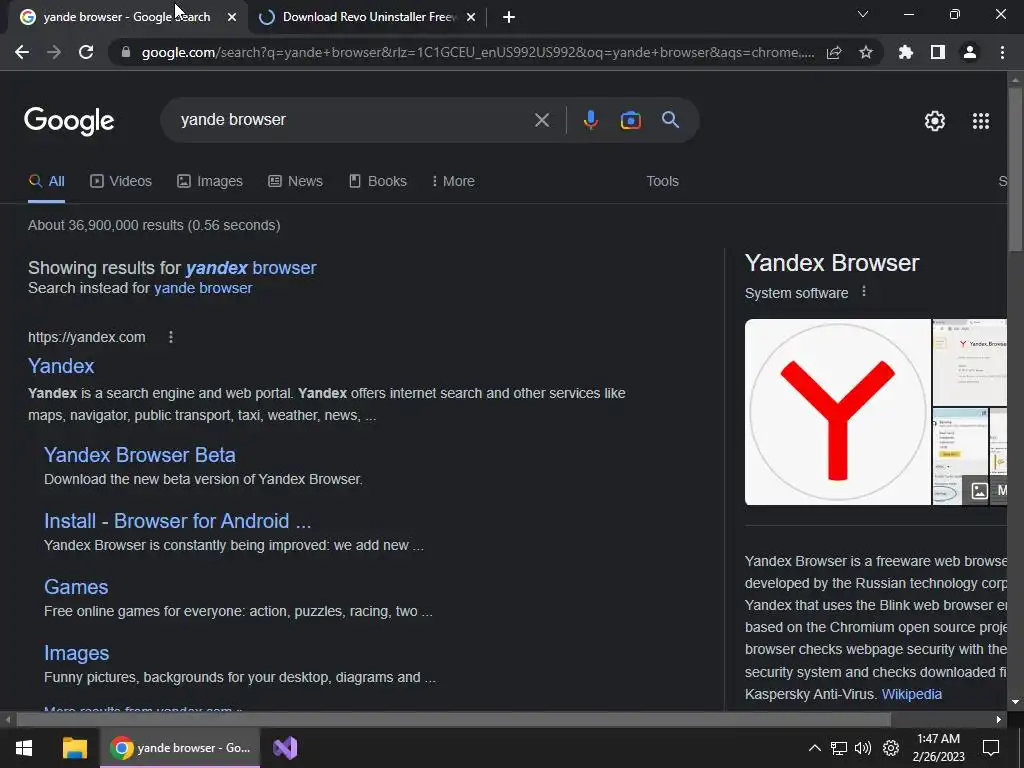Clear the search box with the X

tap(541, 120)
